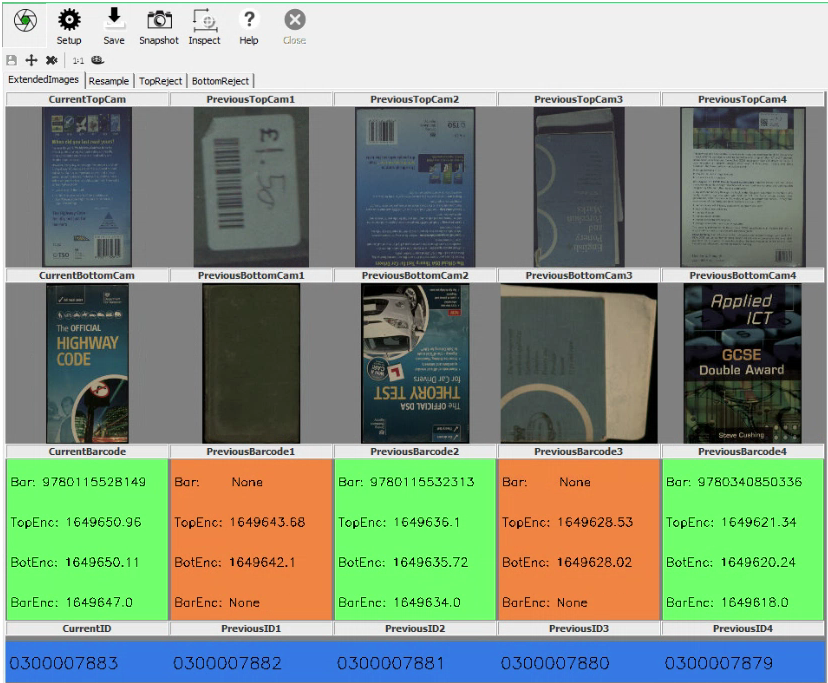Click BarEnc value 1649634.0
The width and height of the screenshot is (828, 683).
coord(427,602)
